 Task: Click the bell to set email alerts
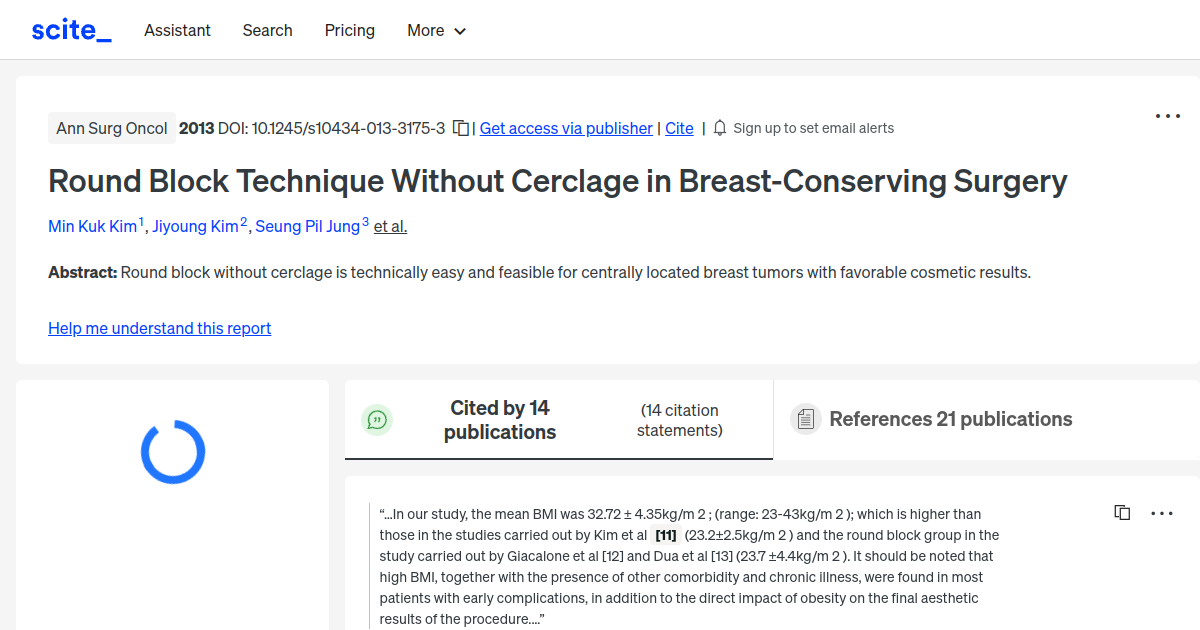click(719, 128)
